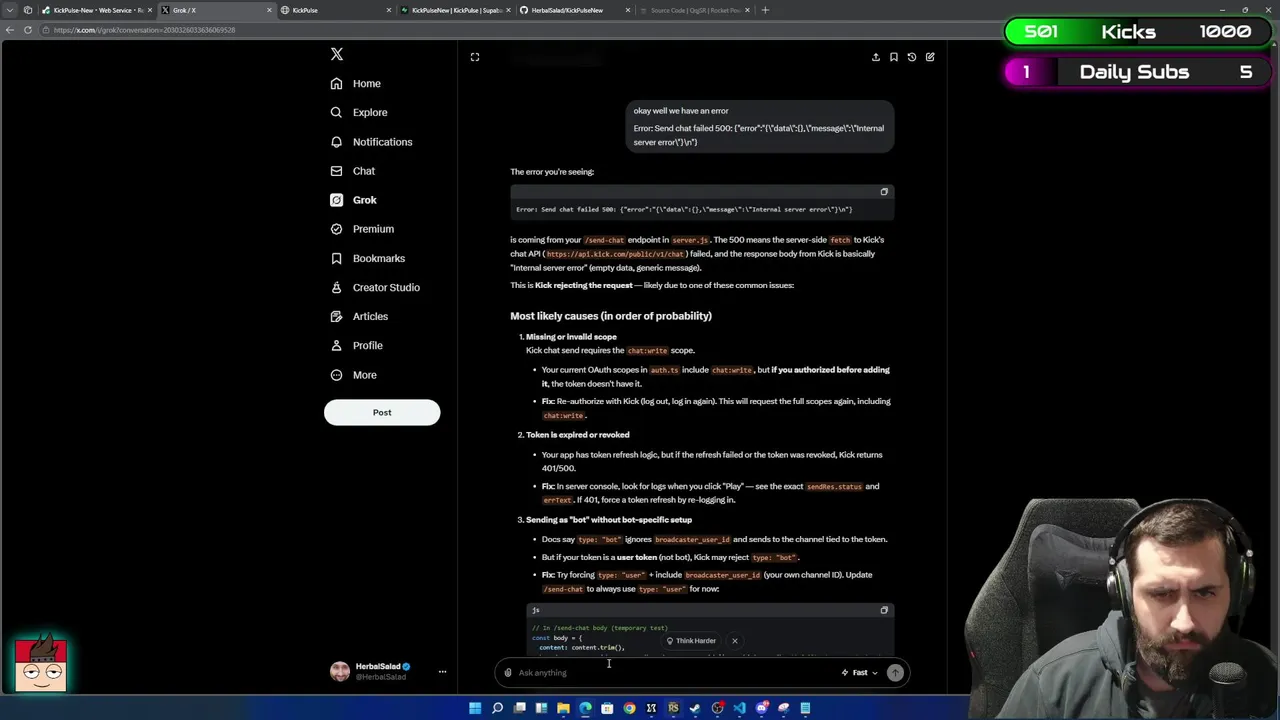
Task: Open the Fast mode dropdown
Action: (859, 673)
